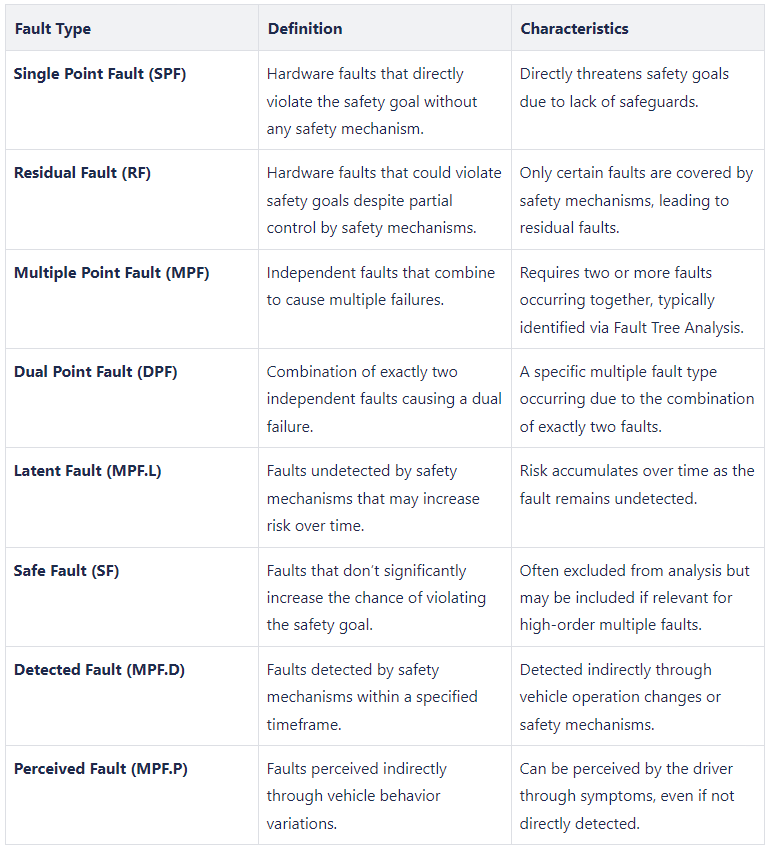
Task: Click the Perceived Fault characteristics about the driver
Action: click(626, 796)
